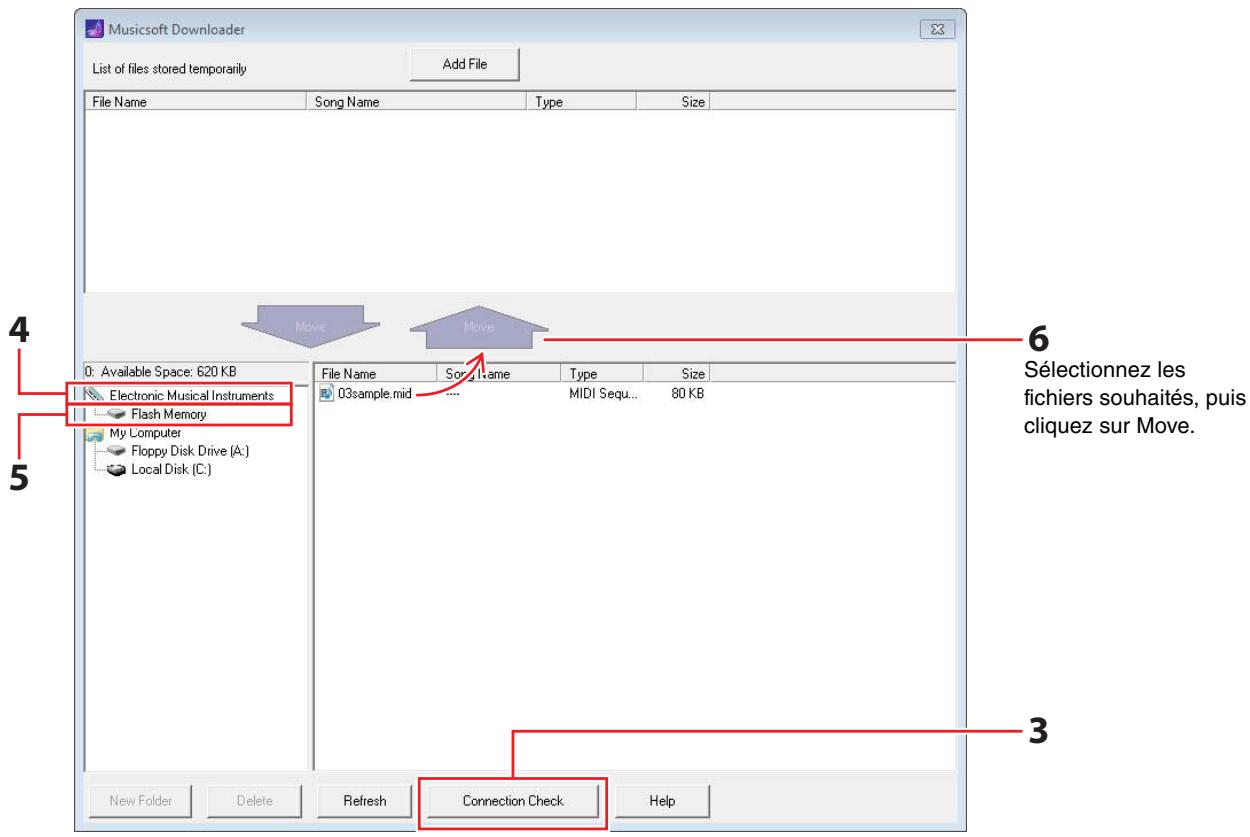Run the Connection Check
1250x837 pixels.
pyautogui.click(x=512, y=801)
